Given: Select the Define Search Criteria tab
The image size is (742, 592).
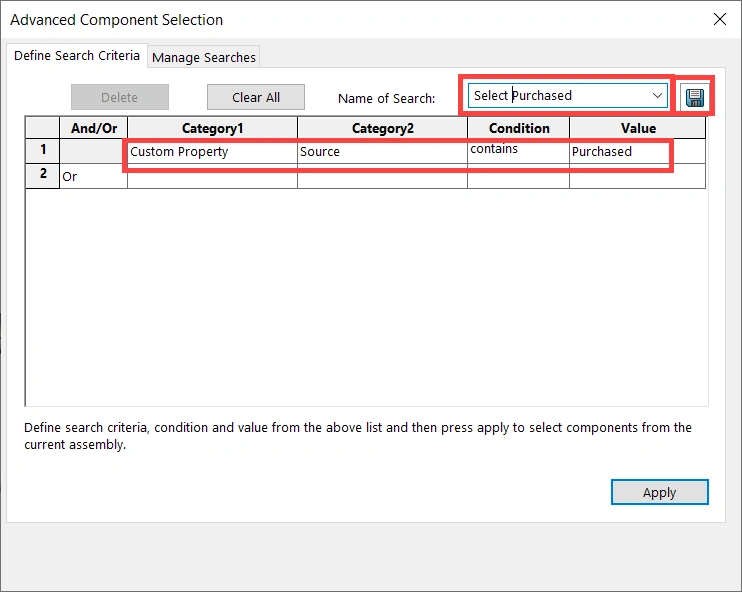Looking at the screenshot, I should [x=77, y=56].
